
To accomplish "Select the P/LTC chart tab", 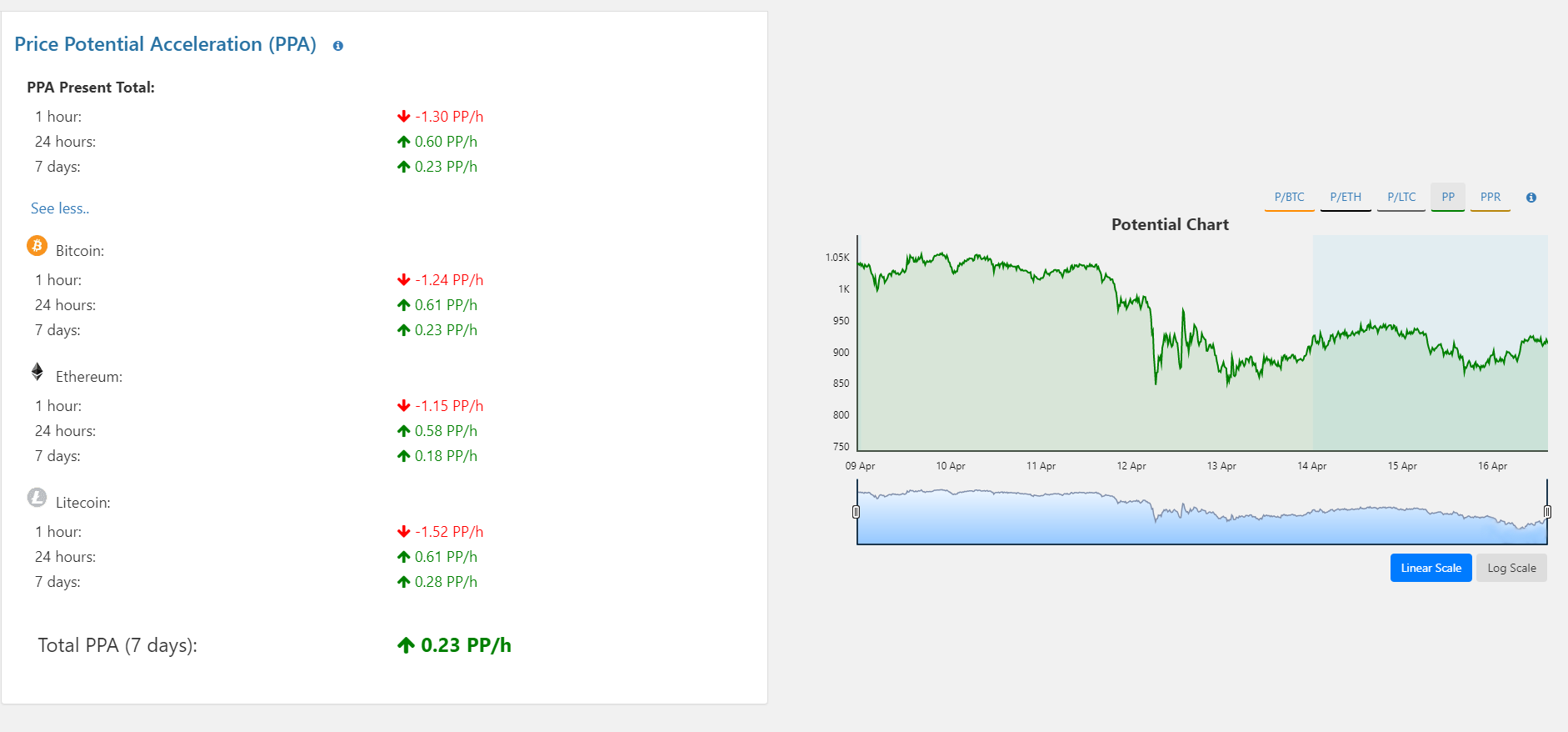I will coord(1401,198).
